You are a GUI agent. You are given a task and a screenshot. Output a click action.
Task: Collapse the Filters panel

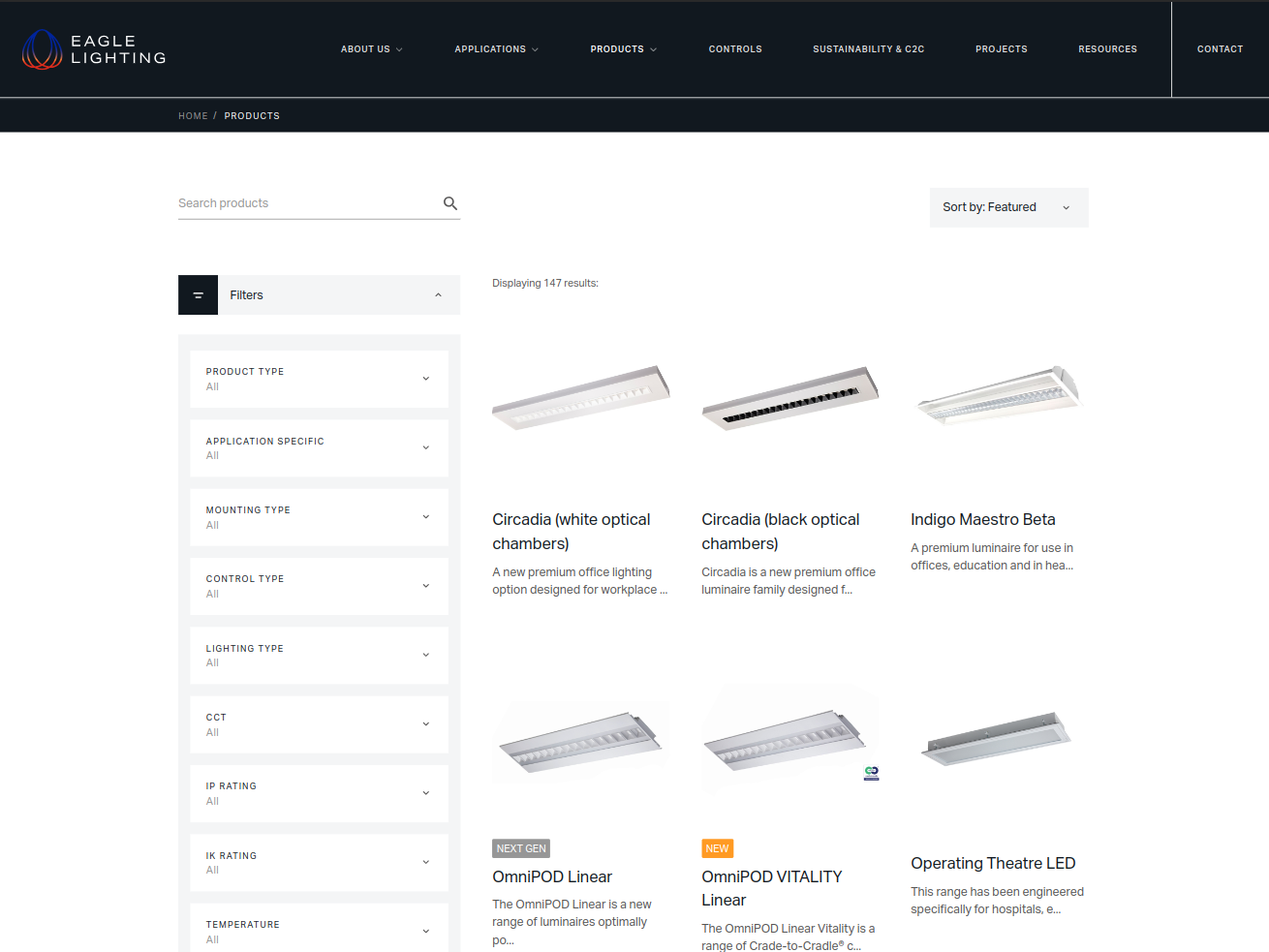coord(438,294)
